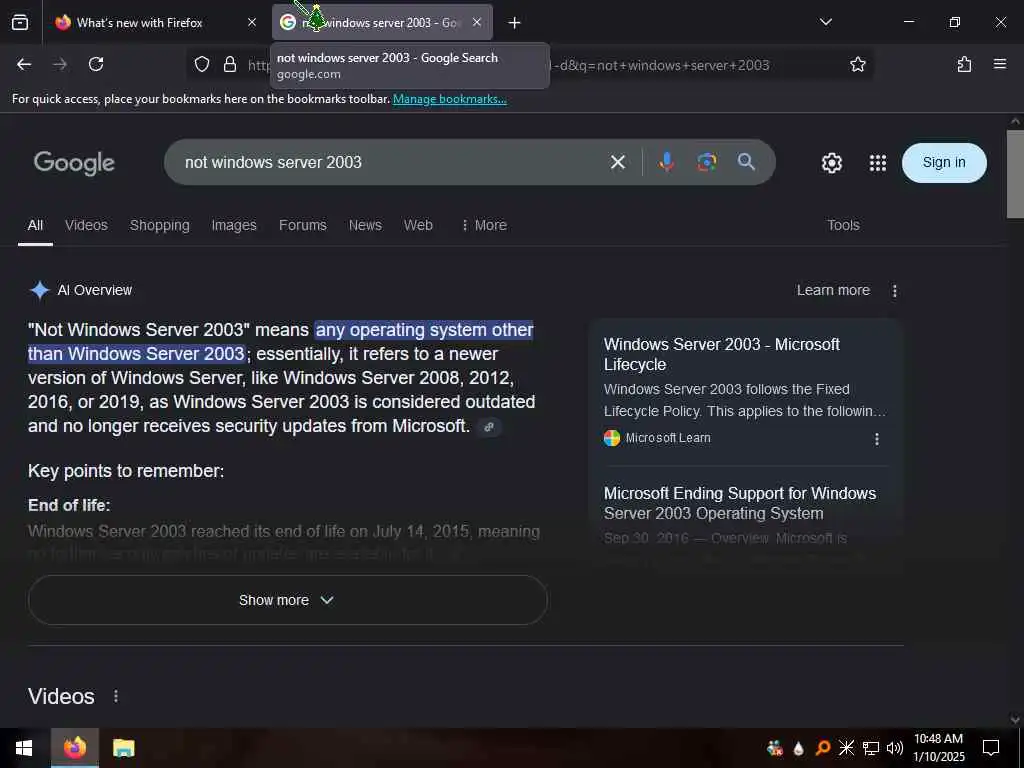Viewport: 1024px width, 768px height.
Task: Open volume control in system tray
Action: tap(895, 748)
